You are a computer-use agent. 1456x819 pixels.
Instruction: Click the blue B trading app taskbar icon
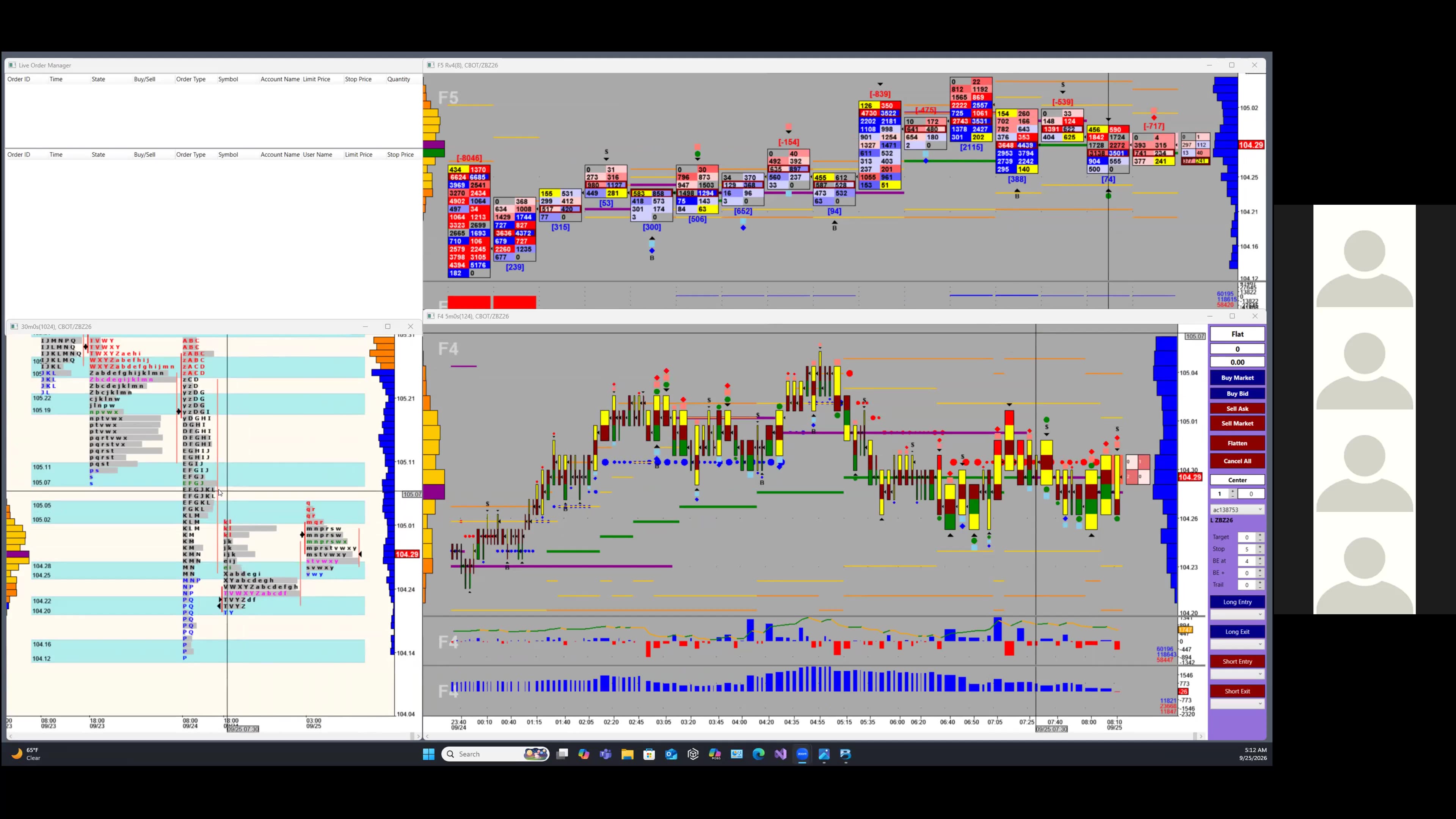(x=846, y=754)
